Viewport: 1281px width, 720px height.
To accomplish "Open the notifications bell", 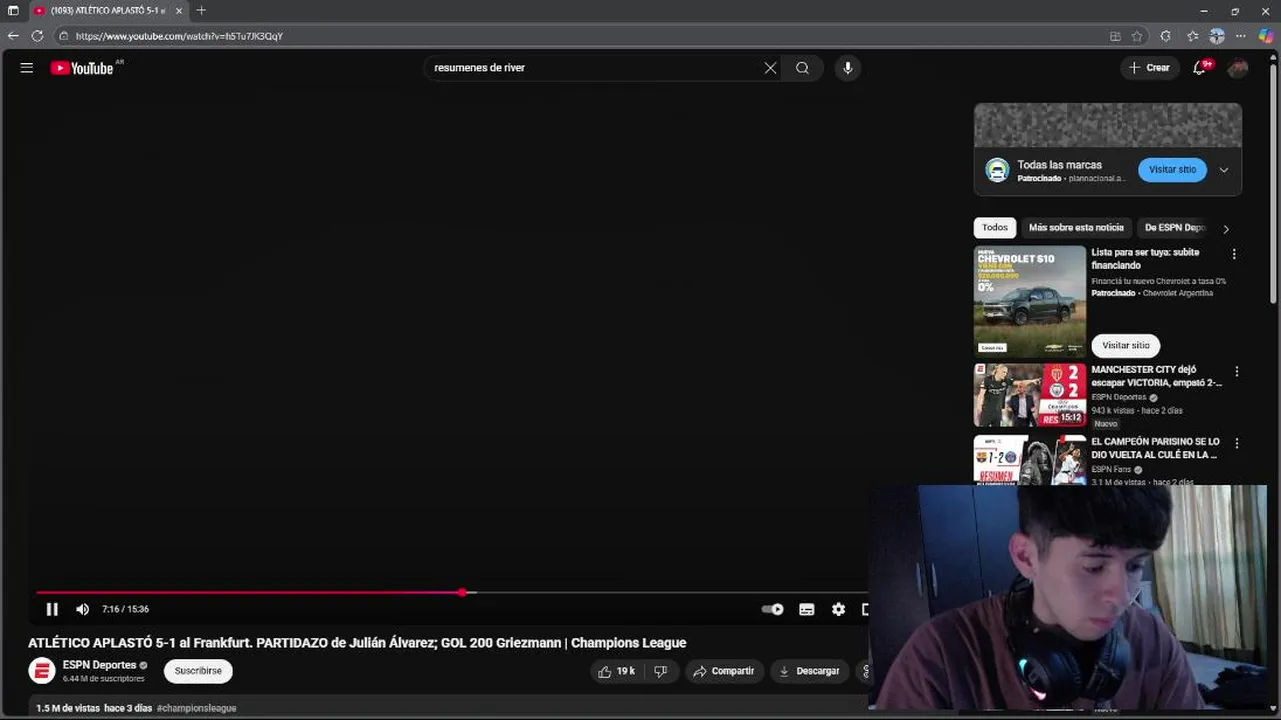I will click(1200, 68).
